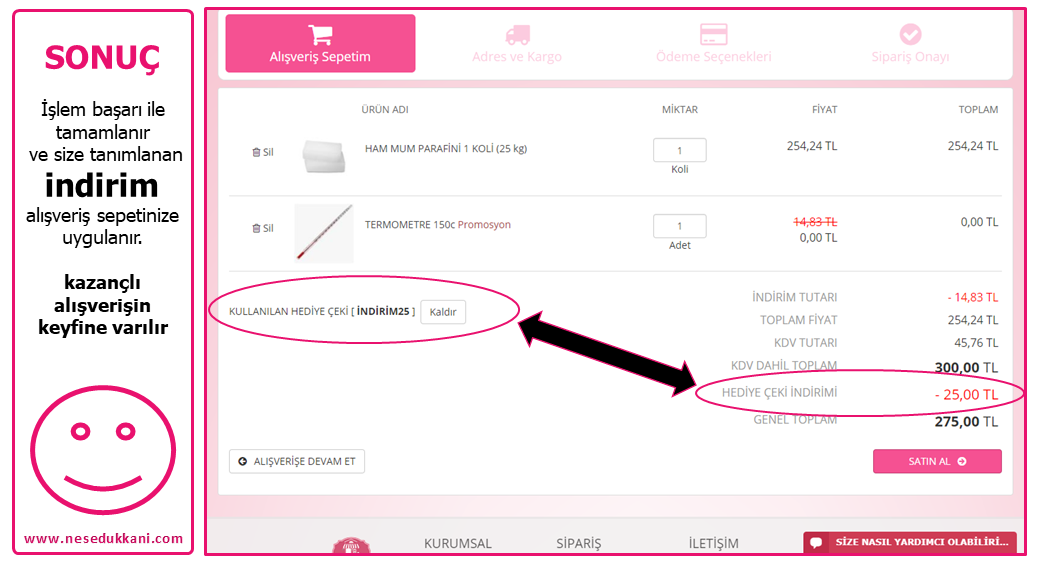Go to the Ödeme Seçenekleri step
Image resolution: width=1039 pixels, height=566 pixels.
pyautogui.click(x=713, y=57)
